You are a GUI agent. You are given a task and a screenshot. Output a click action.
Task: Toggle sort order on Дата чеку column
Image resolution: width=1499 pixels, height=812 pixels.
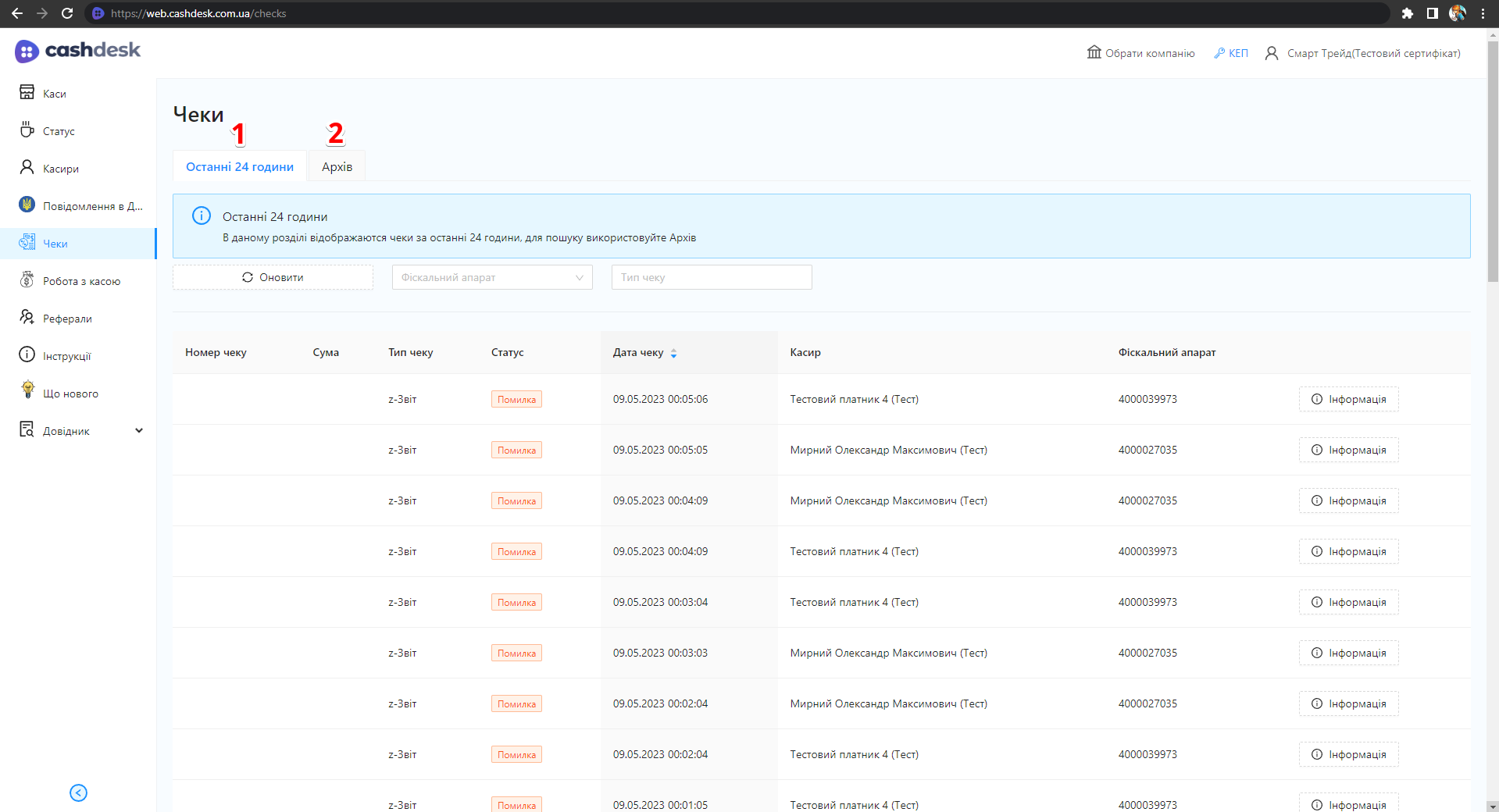click(673, 353)
